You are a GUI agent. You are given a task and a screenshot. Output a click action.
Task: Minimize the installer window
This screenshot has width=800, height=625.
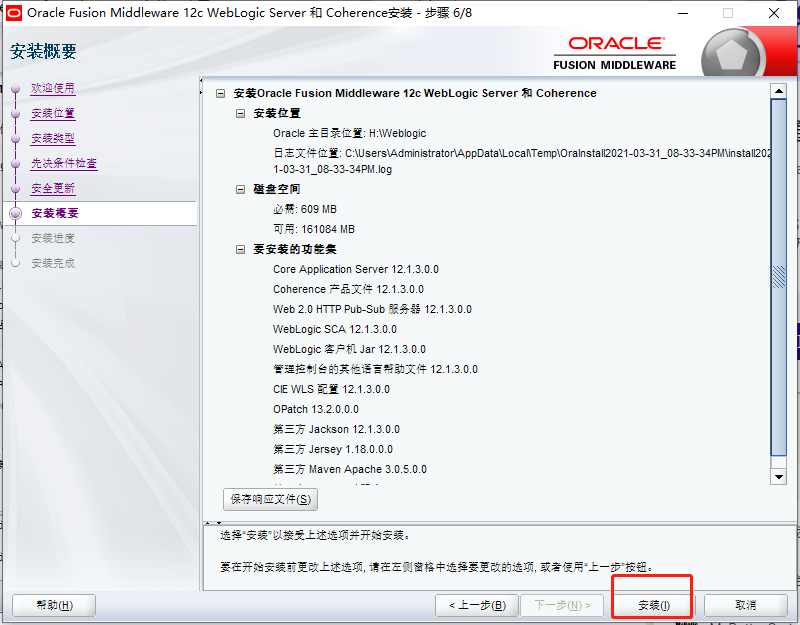[x=683, y=13]
